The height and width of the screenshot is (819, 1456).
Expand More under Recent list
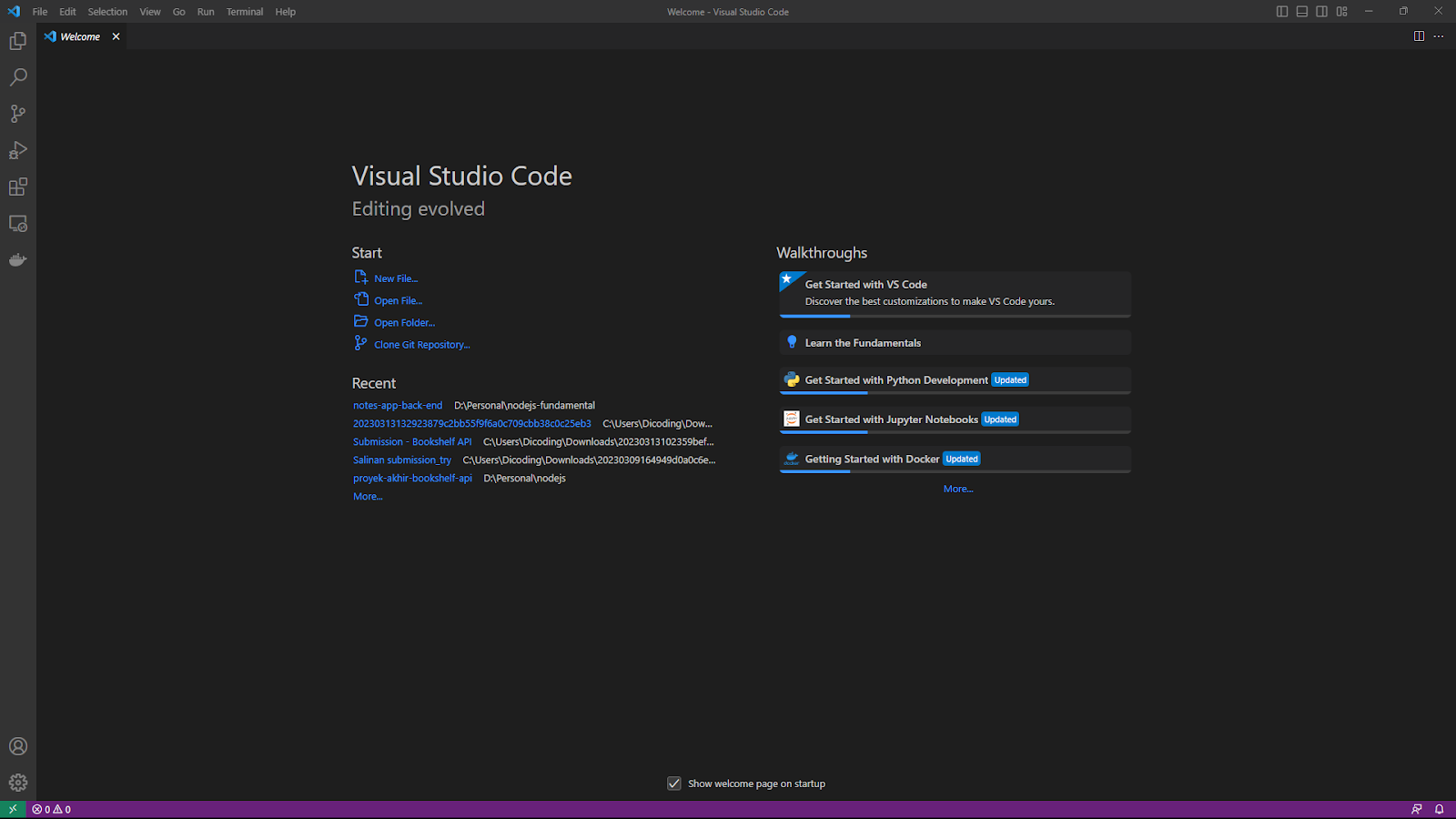coord(368,497)
